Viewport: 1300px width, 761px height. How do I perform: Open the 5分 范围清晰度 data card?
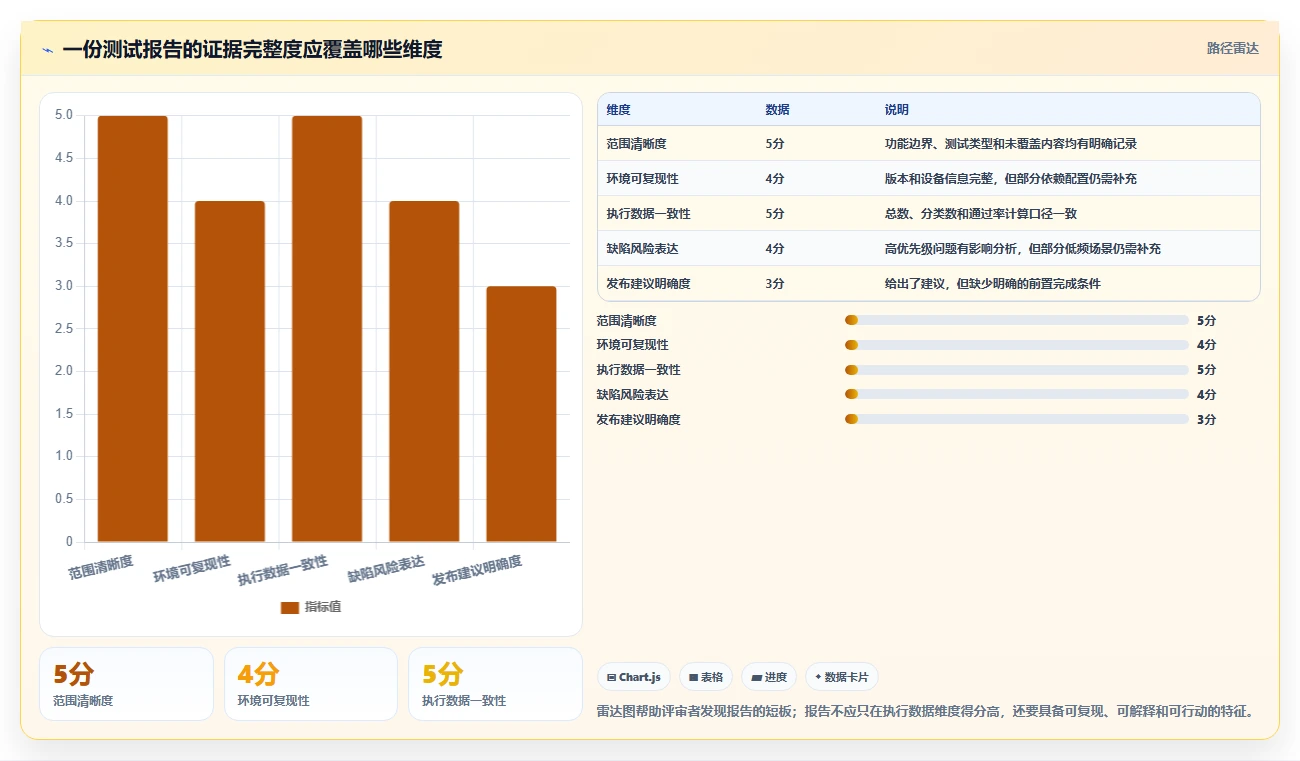[x=126, y=684]
